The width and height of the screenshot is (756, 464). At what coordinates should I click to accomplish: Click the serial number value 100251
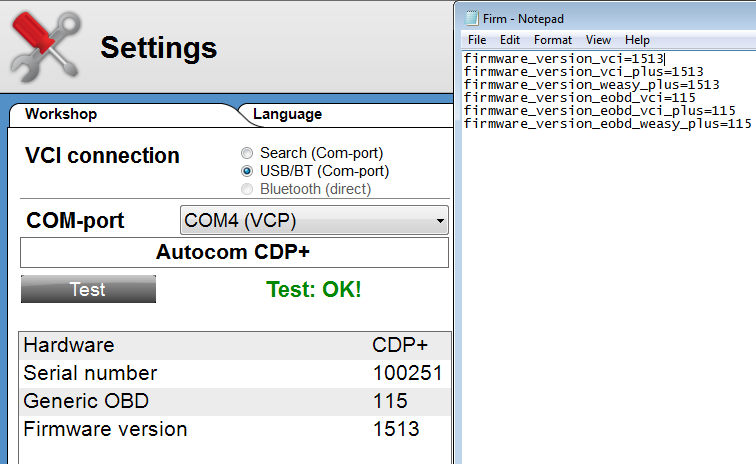407,373
